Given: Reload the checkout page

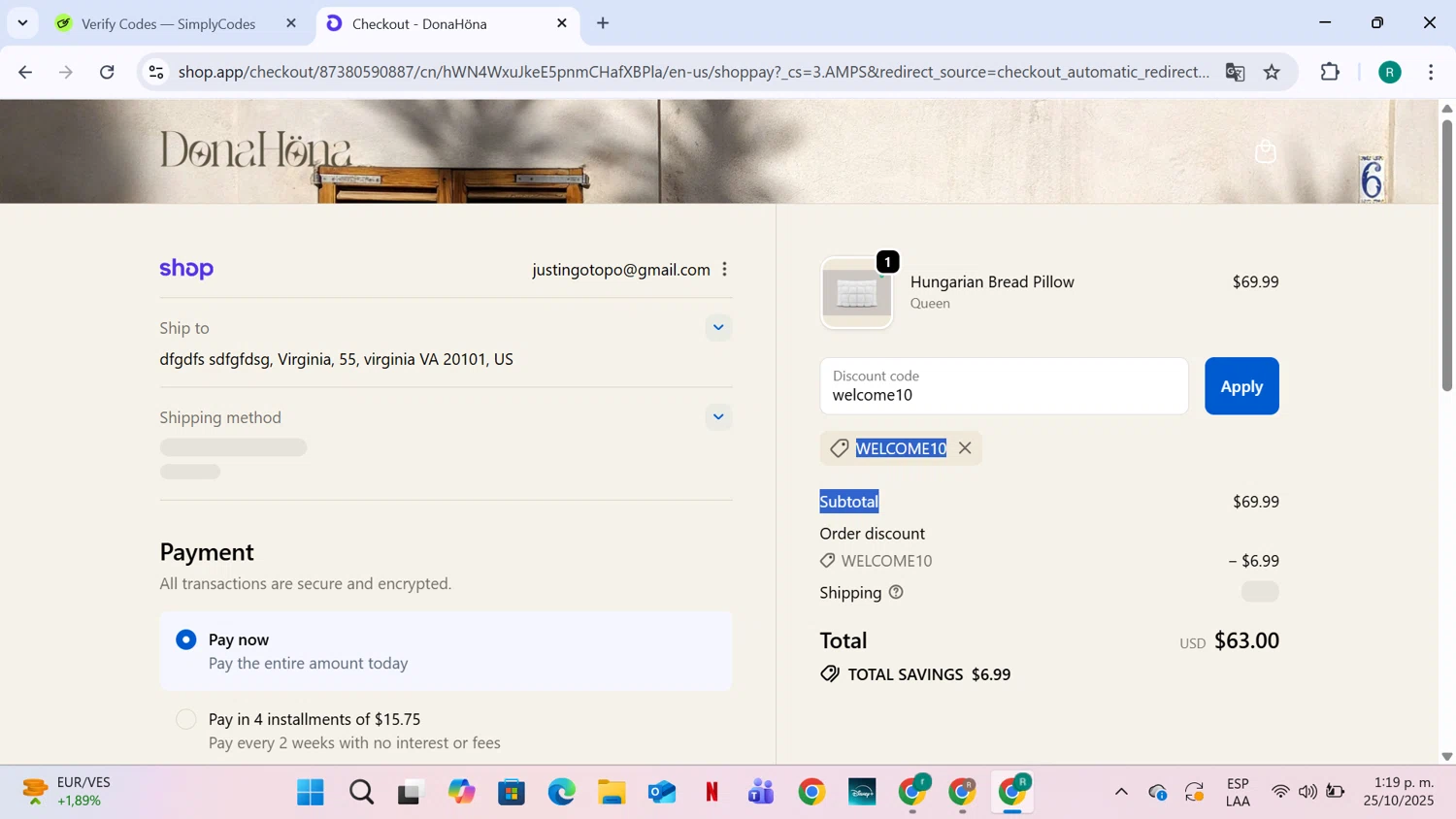Looking at the screenshot, I should tap(108, 72).
